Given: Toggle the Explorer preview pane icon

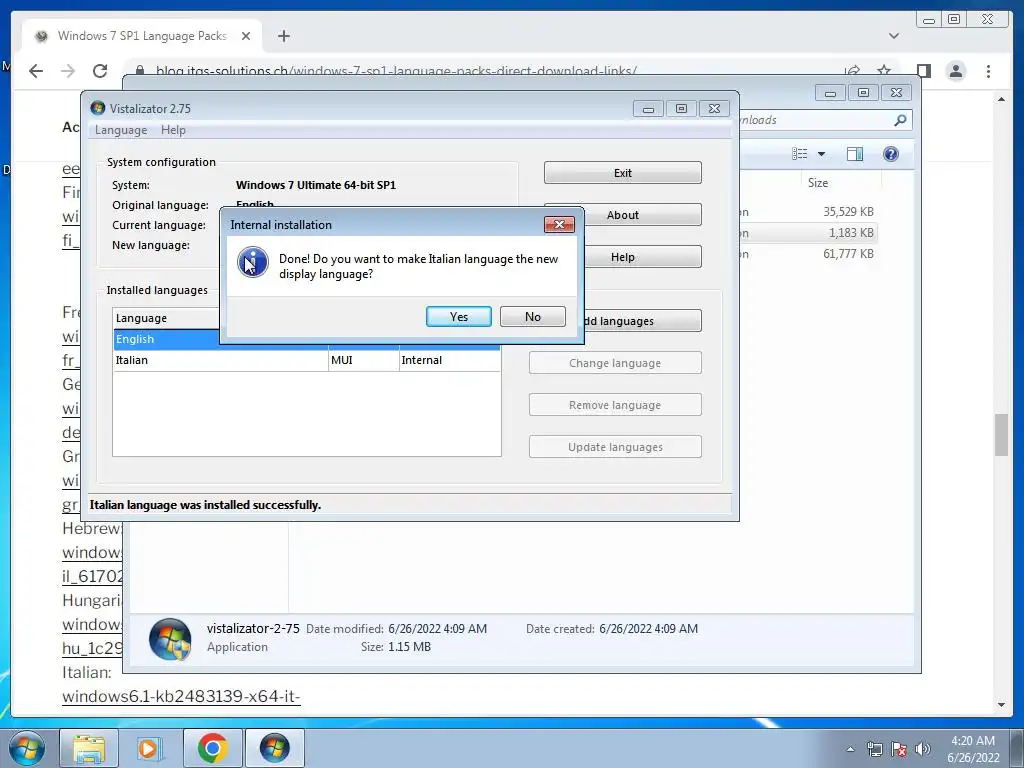Looking at the screenshot, I should coord(854,153).
